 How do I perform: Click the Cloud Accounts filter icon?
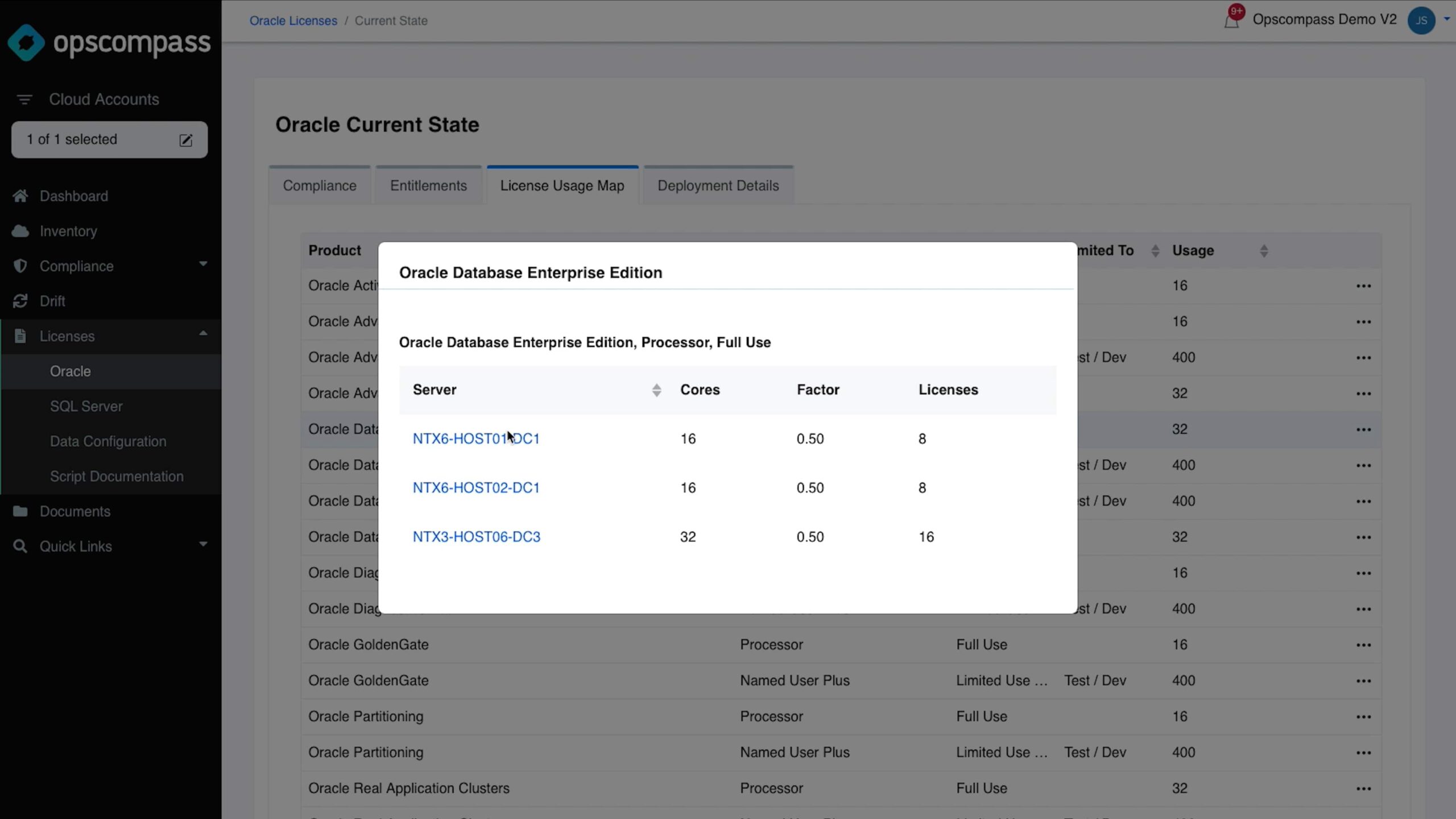coord(24,100)
